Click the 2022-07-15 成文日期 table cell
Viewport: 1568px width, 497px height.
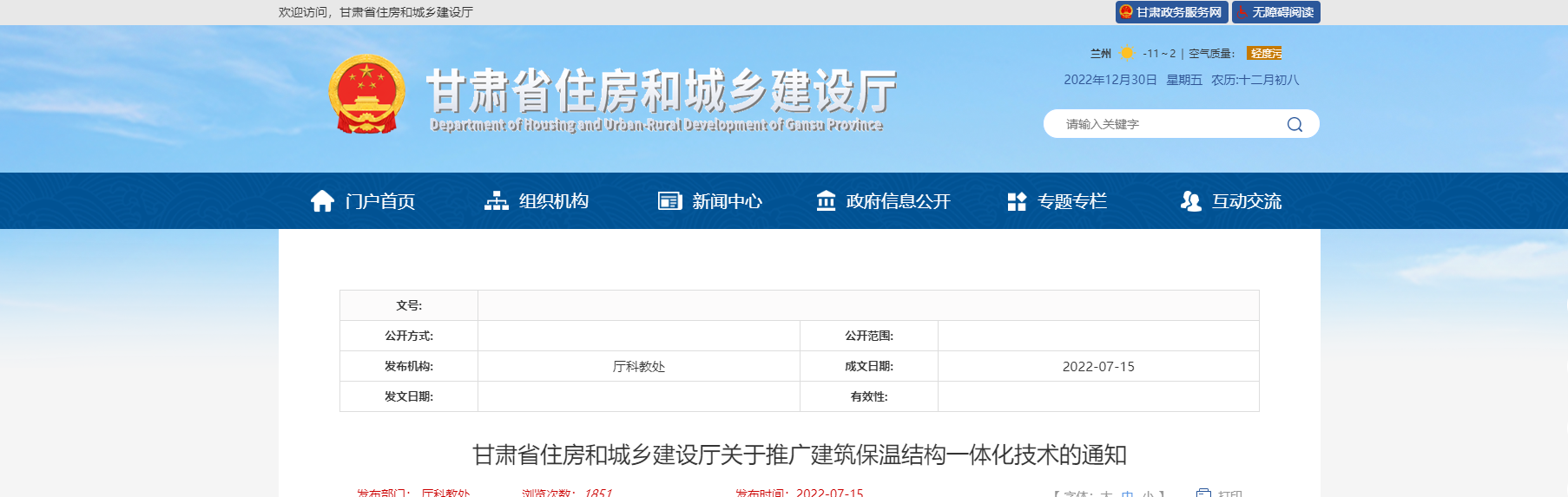point(1097,366)
